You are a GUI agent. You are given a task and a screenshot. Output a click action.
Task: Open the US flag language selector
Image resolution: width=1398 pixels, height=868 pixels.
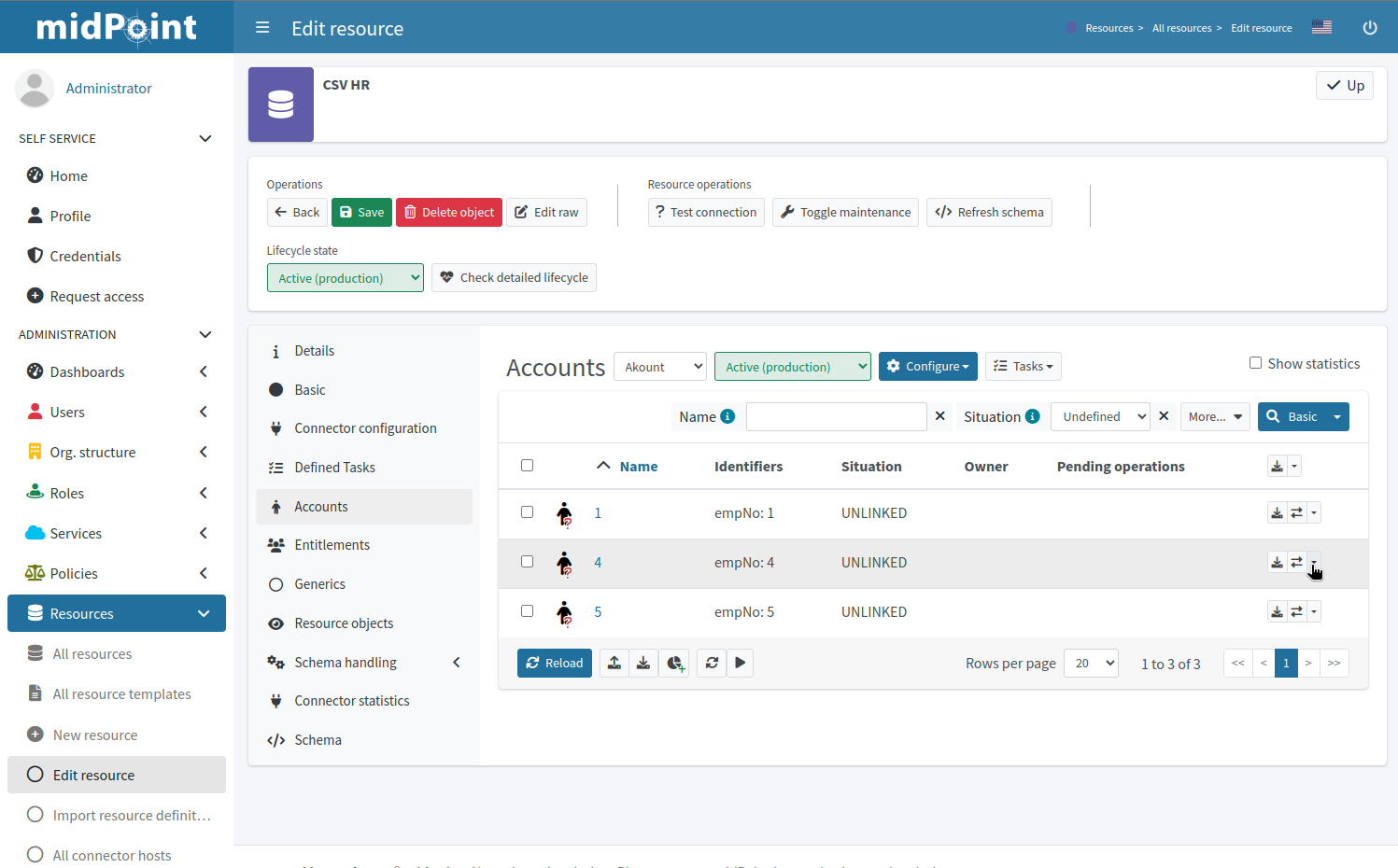(x=1321, y=28)
